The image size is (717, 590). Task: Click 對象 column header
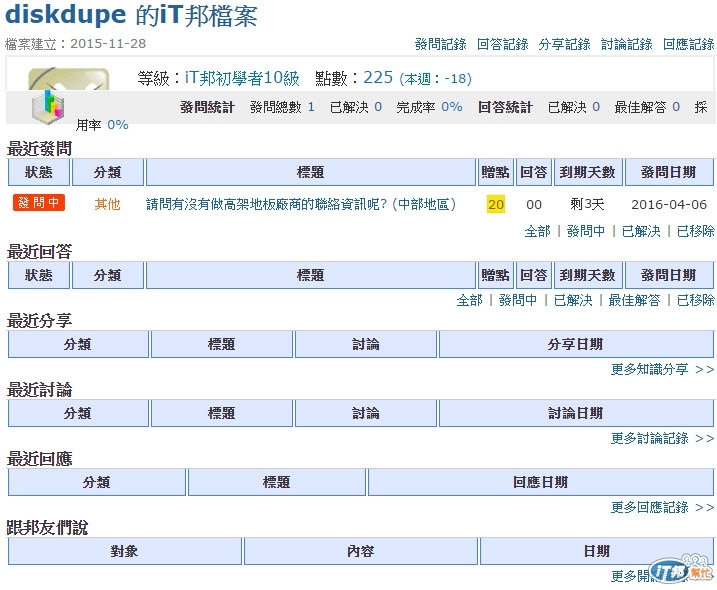click(x=124, y=551)
